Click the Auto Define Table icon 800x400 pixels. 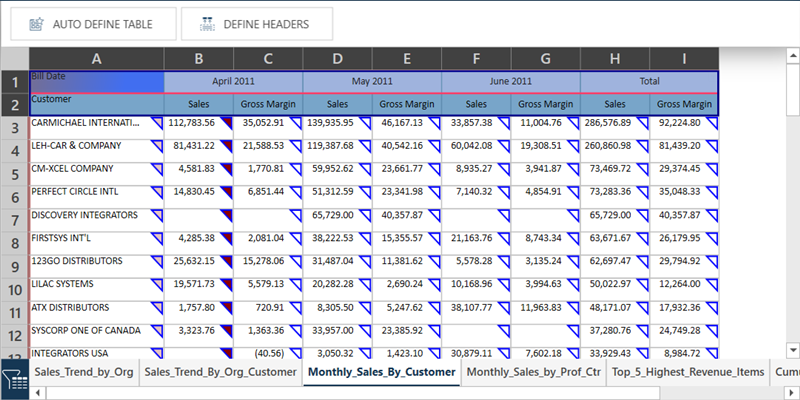pos(37,23)
